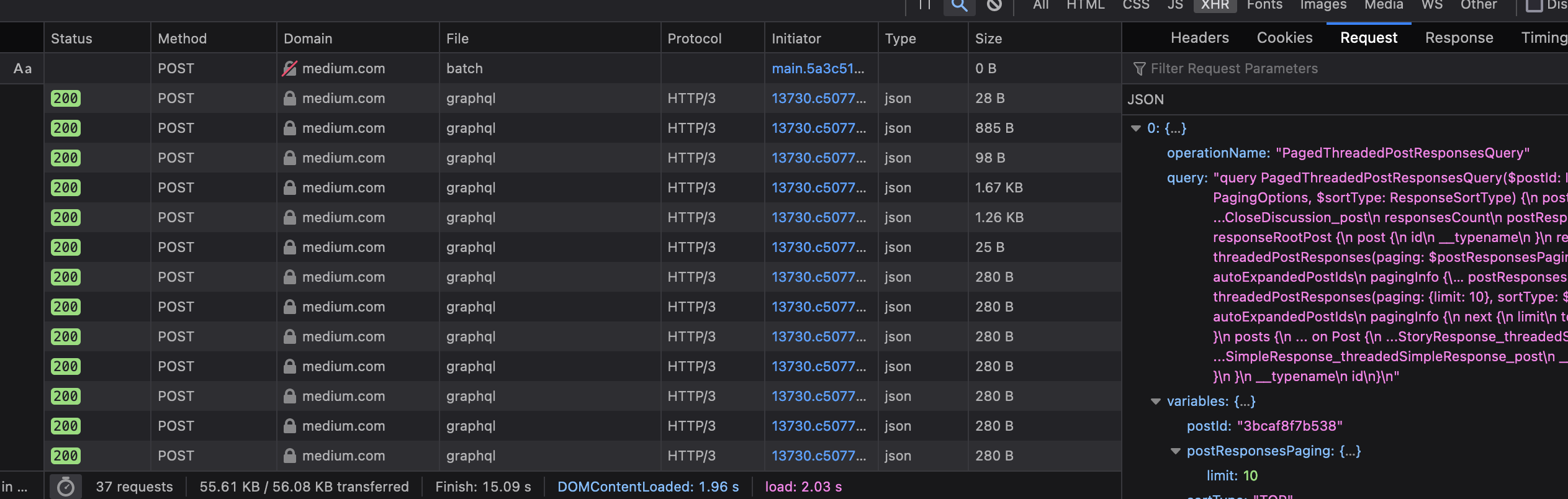Filter requests by Fonts
The image size is (1568, 499).
1264,5
